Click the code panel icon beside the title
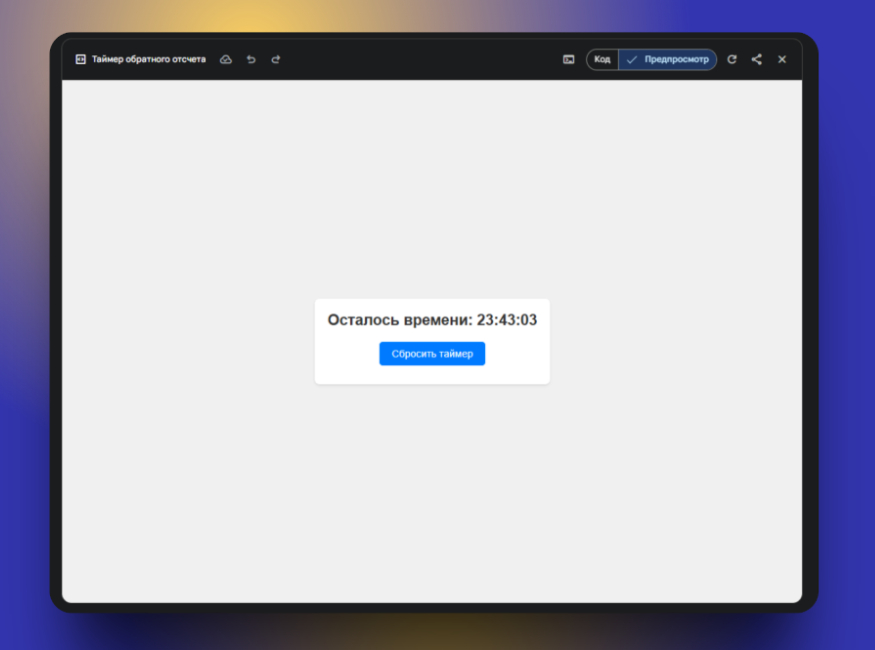This screenshot has height=650, width=875. (x=80, y=59)
